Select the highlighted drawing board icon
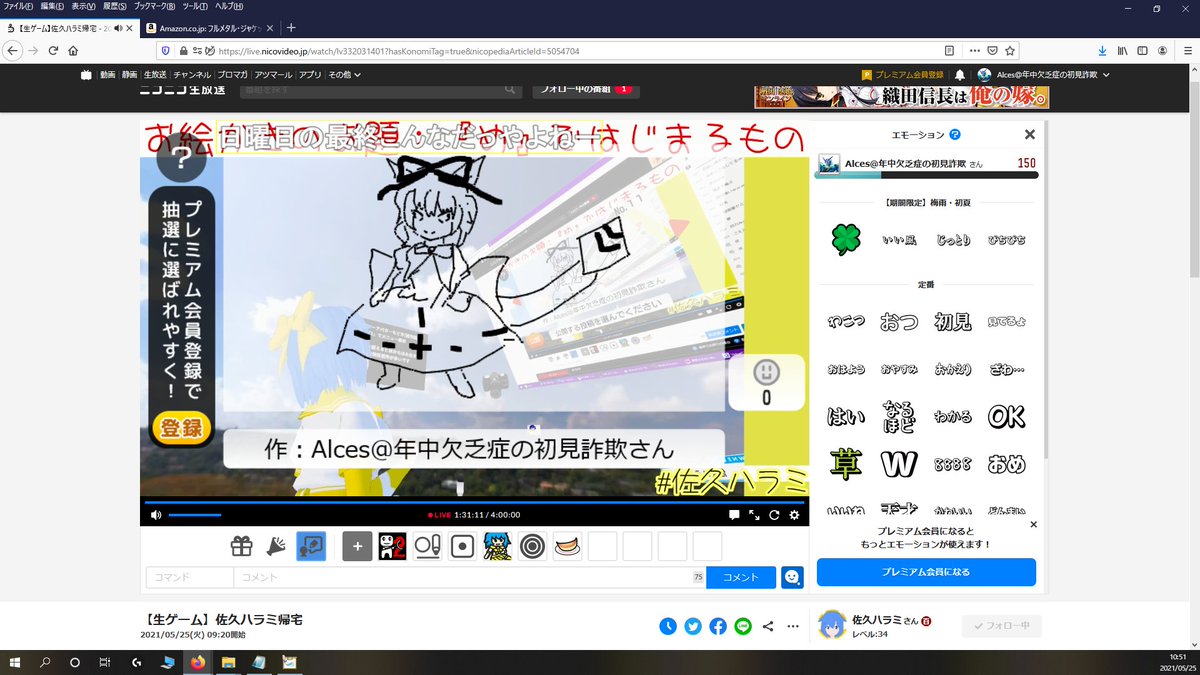1200x675 pixels. (x=311, y=546)
